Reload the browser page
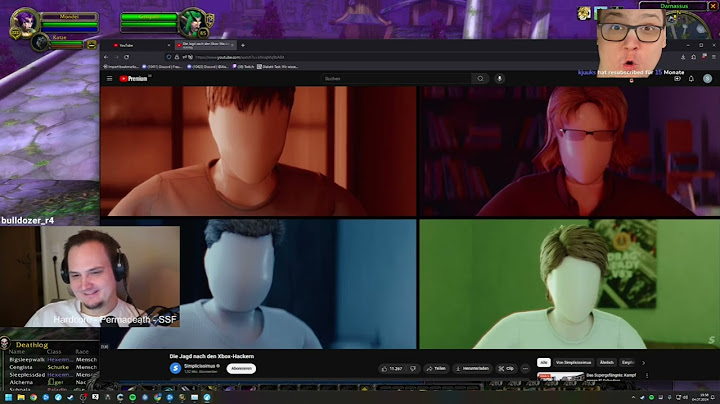Screen dimensions: 720x404 click(126, 57)
